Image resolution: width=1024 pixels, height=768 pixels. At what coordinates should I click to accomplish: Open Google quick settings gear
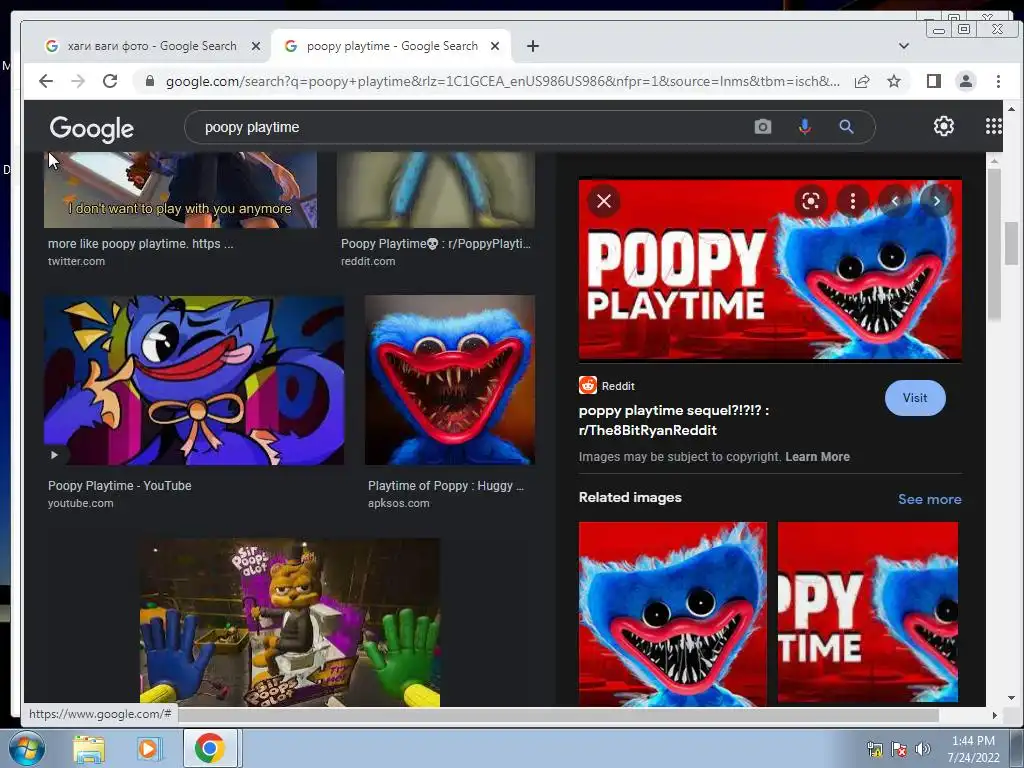point(944,126)
